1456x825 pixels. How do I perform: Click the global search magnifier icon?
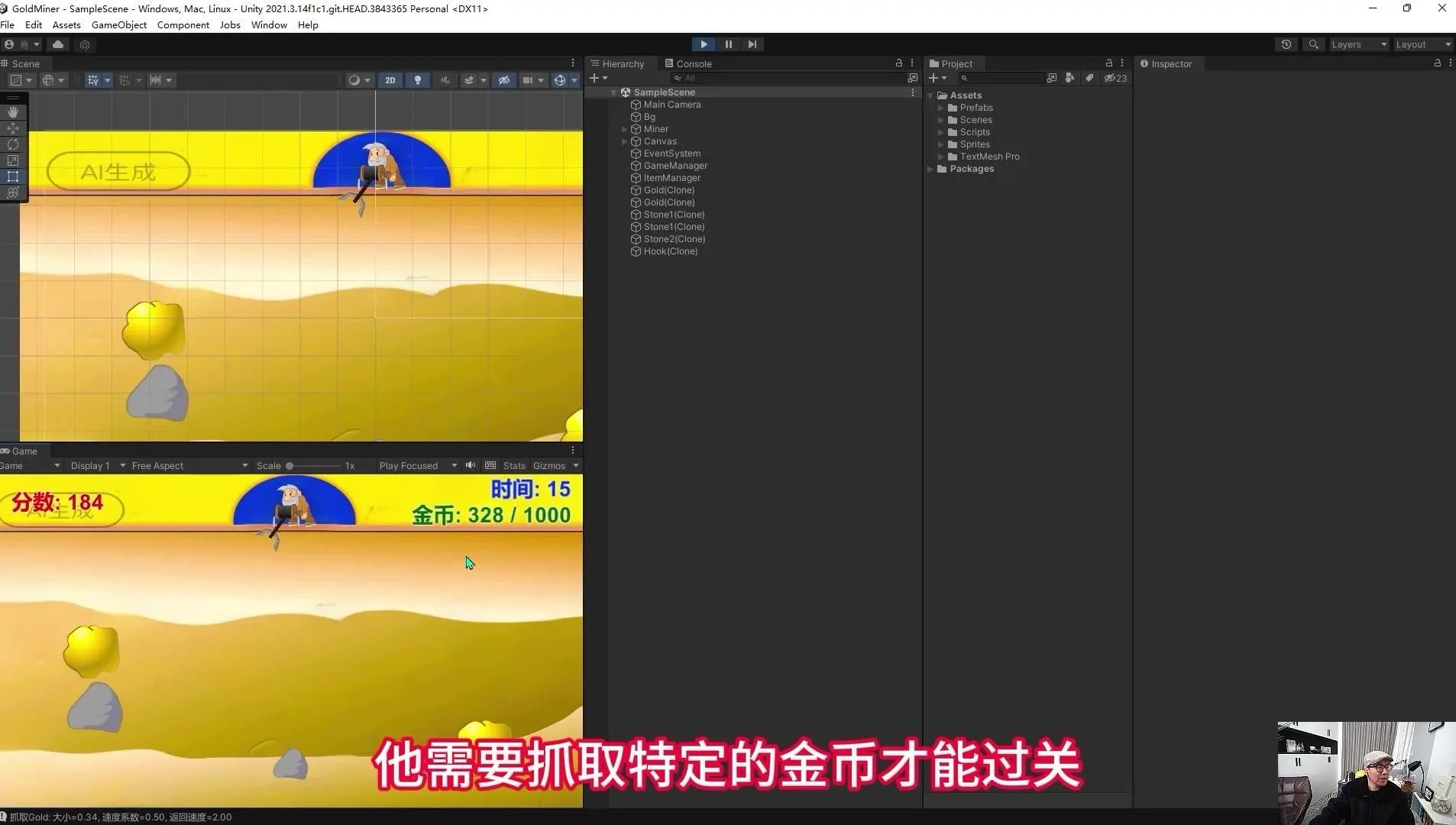(x=1313, y=44)
